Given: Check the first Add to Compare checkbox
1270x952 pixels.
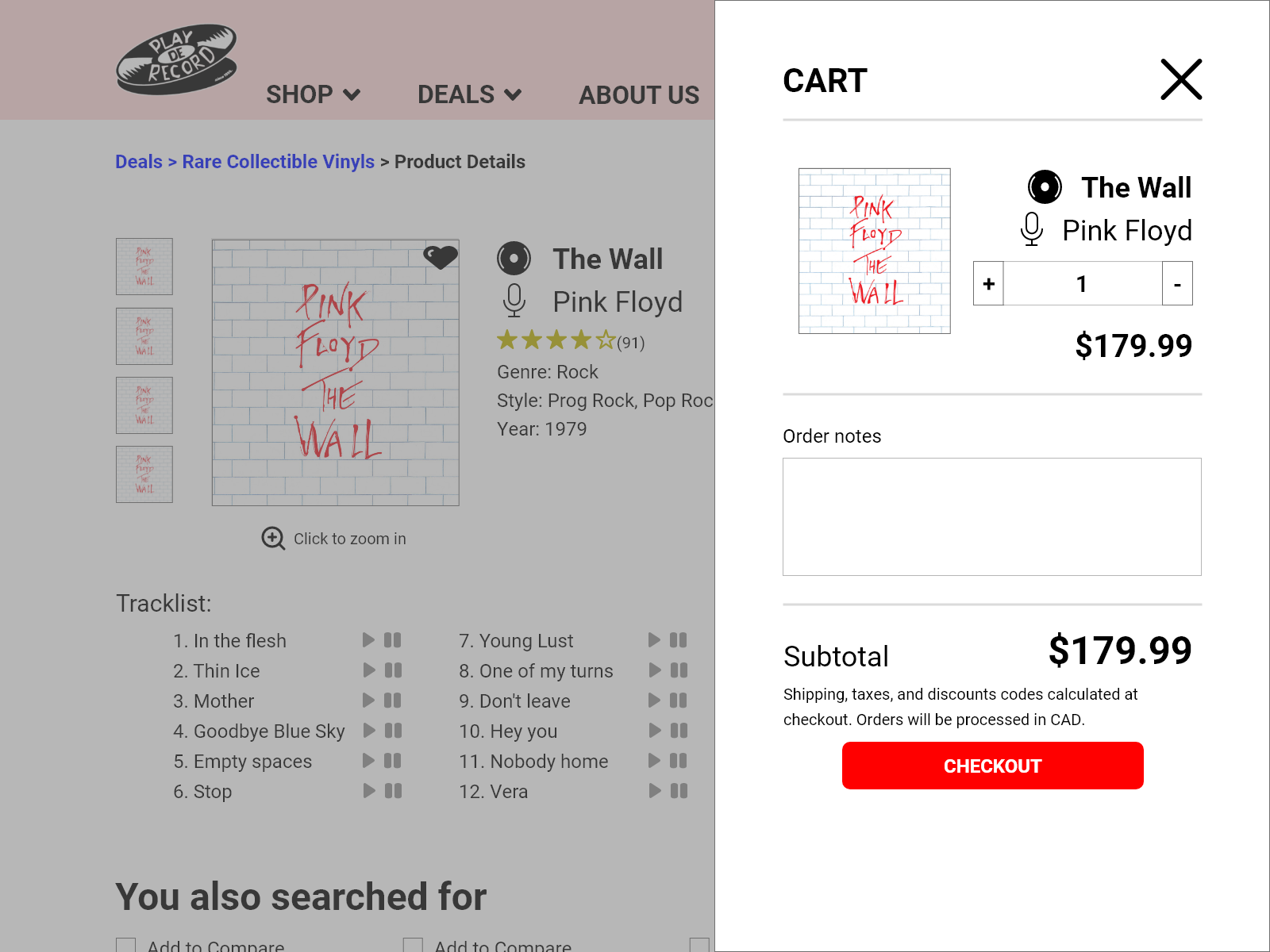Looking at the screenshot, I should 125,945.
